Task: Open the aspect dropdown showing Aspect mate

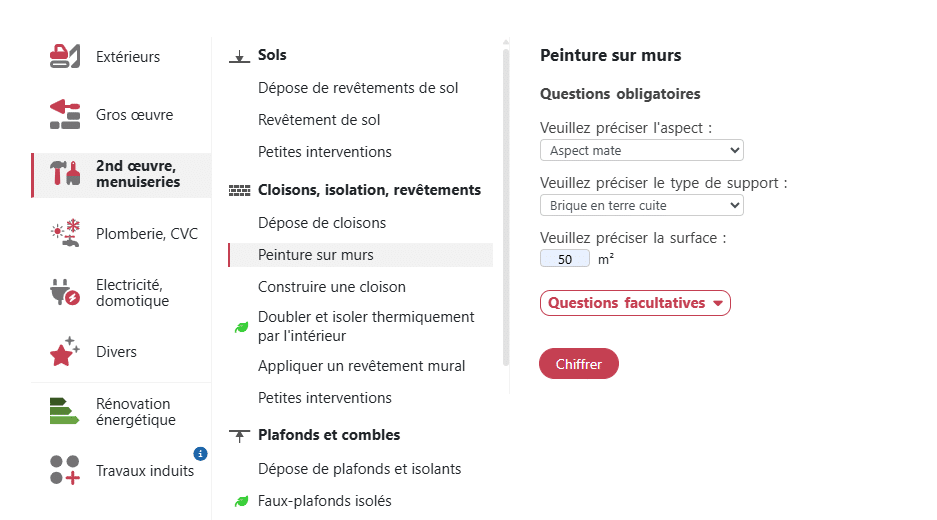Action: pyautogui.click(x=641, y=150)
